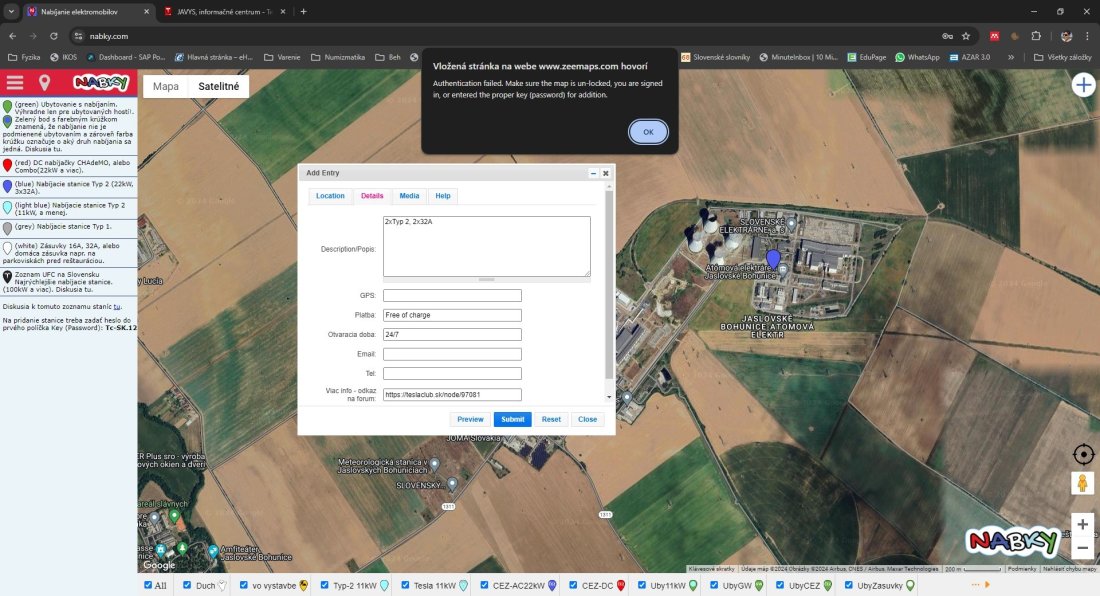Click the blue marker on the map
This screenshot has width=1100, height=596.
coord(773,259)
